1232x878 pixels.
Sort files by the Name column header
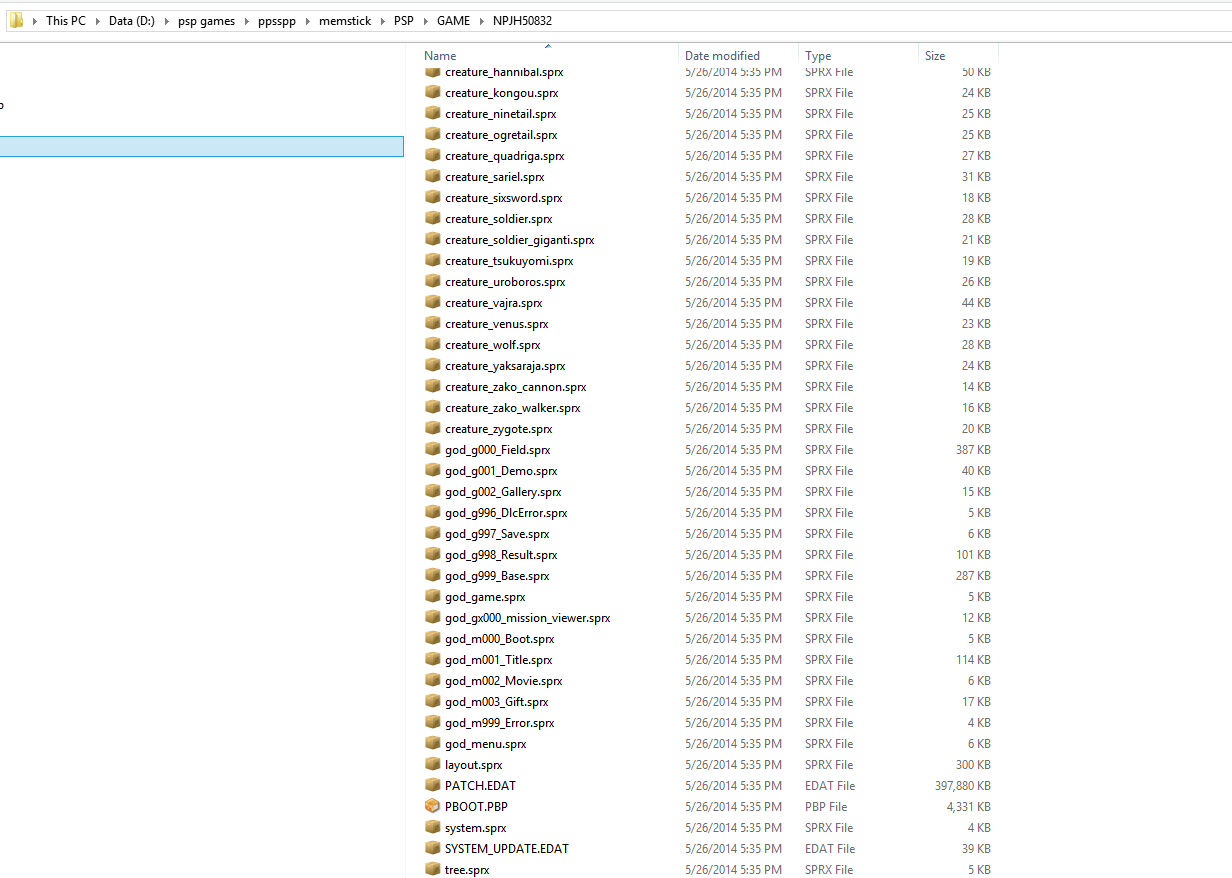pyautogui.click(x=440, y=56)
